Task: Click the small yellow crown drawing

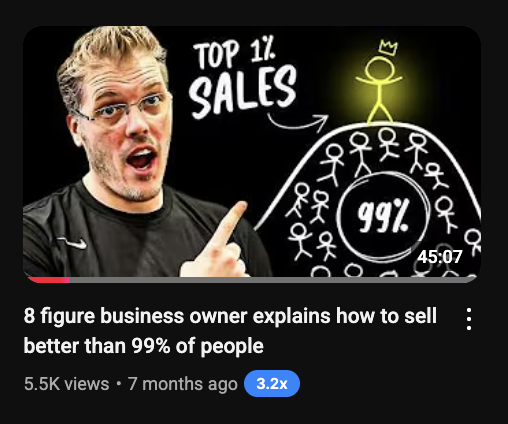Action: point(388,47)
